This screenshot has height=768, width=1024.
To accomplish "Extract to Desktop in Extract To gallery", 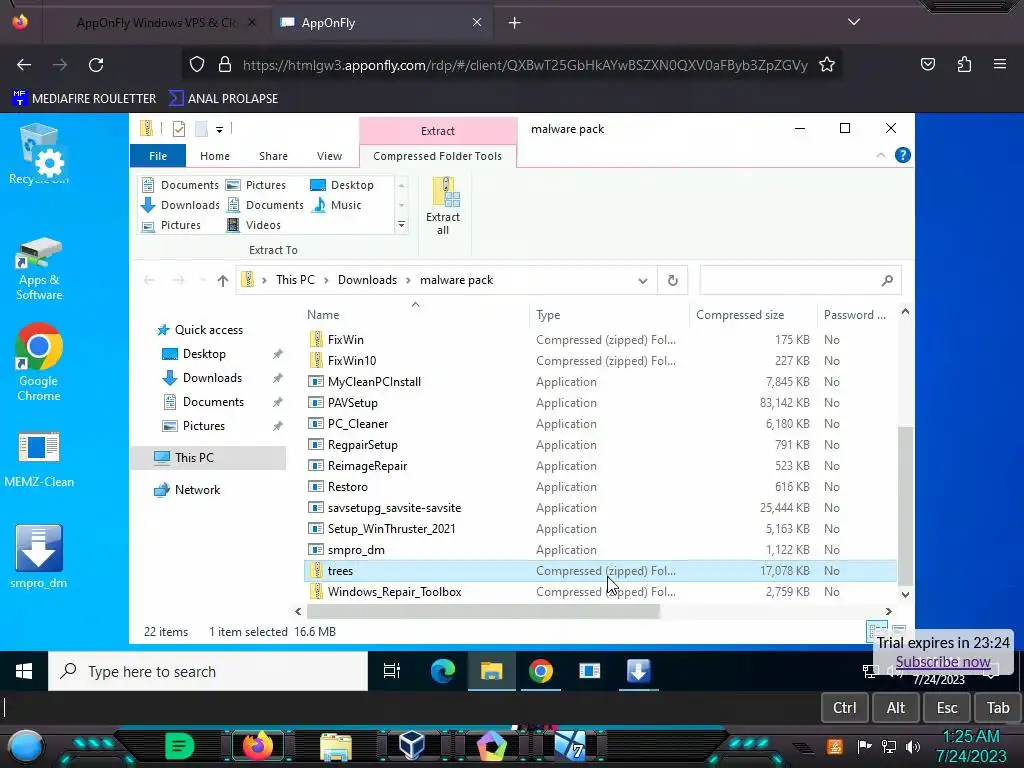I will [342, 185].
